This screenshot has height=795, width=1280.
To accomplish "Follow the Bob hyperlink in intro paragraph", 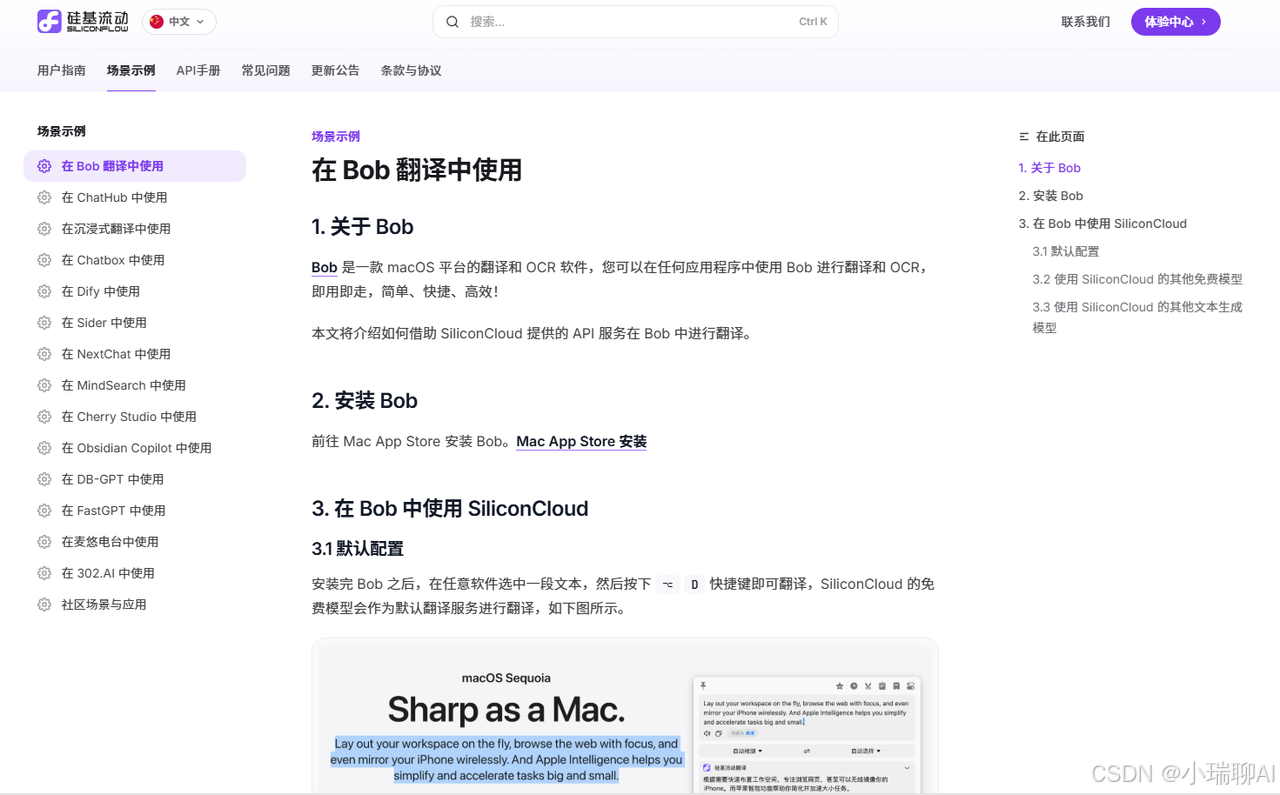I will [324, 268].
